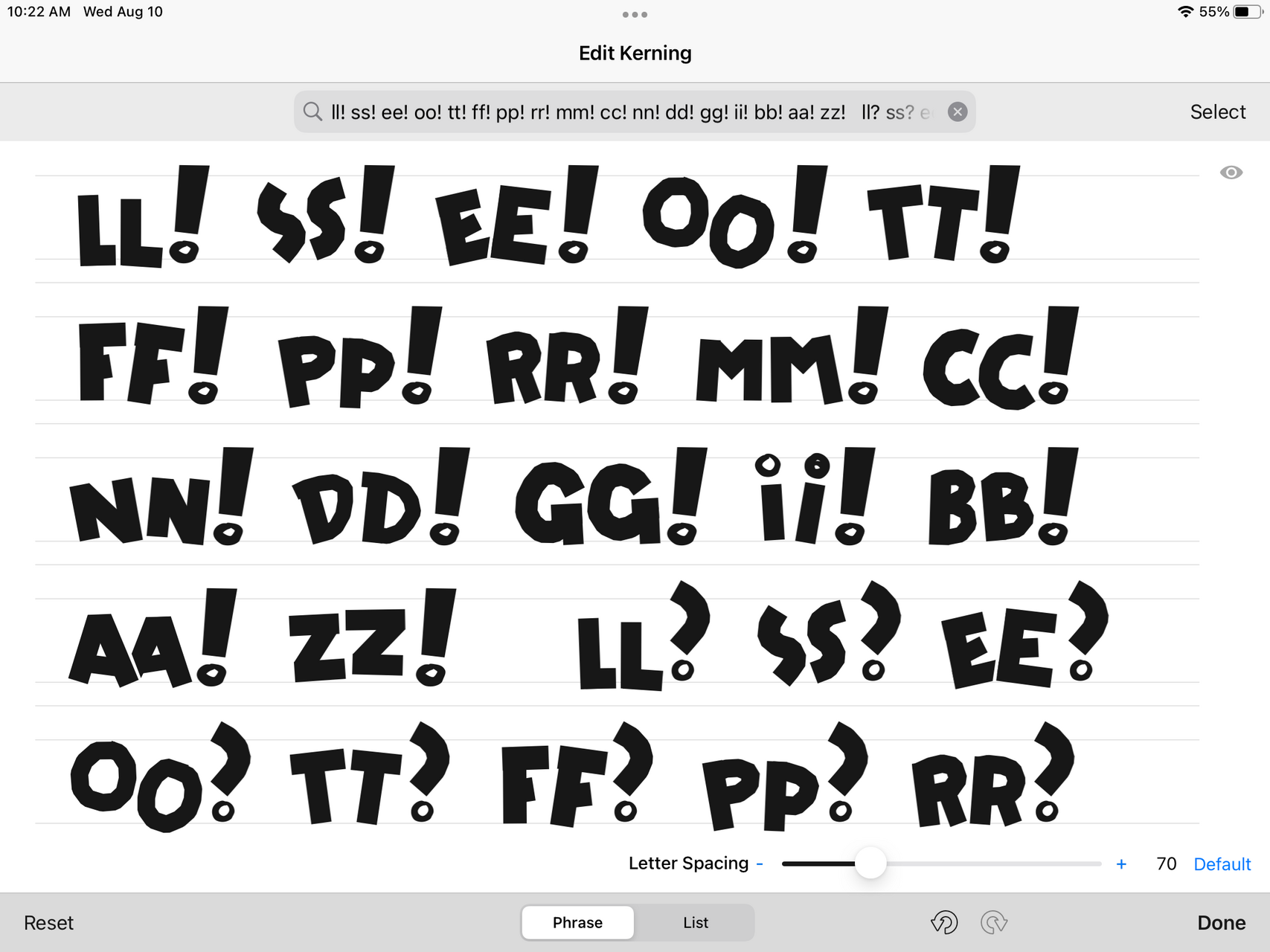Tap the redo arrow icon

click(x=994, y=922)
